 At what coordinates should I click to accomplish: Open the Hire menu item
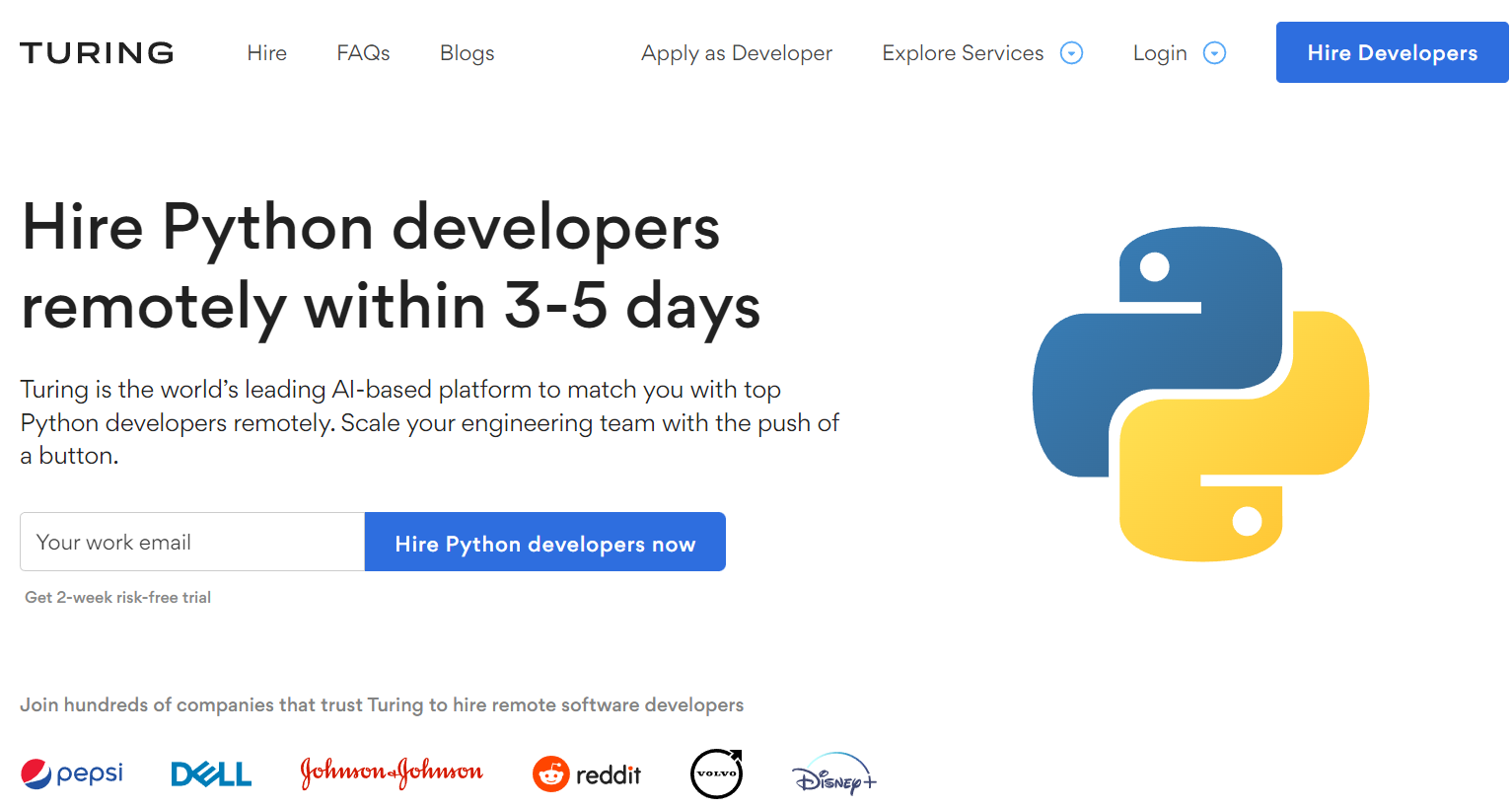coord(266,52)
